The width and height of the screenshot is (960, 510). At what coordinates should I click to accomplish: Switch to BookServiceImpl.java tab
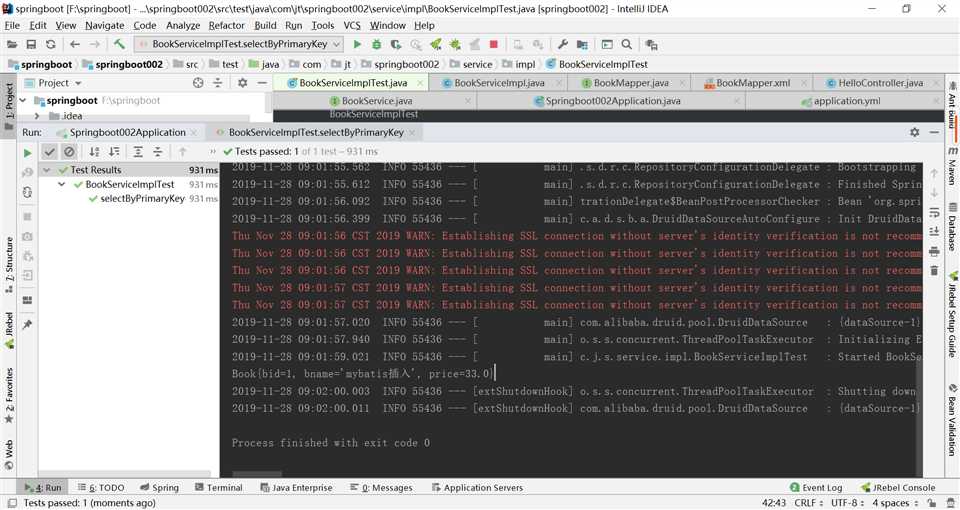(498, 83)
